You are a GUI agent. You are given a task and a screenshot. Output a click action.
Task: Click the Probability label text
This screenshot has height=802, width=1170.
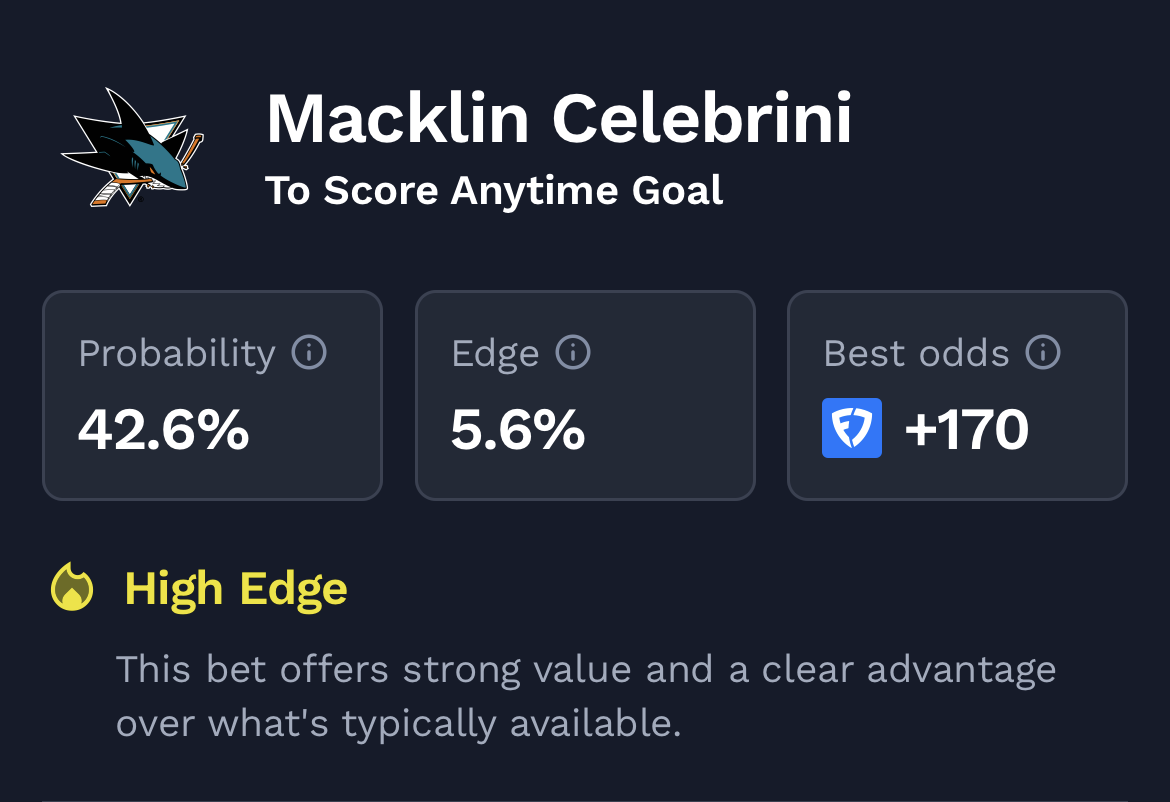coord(177,353)
